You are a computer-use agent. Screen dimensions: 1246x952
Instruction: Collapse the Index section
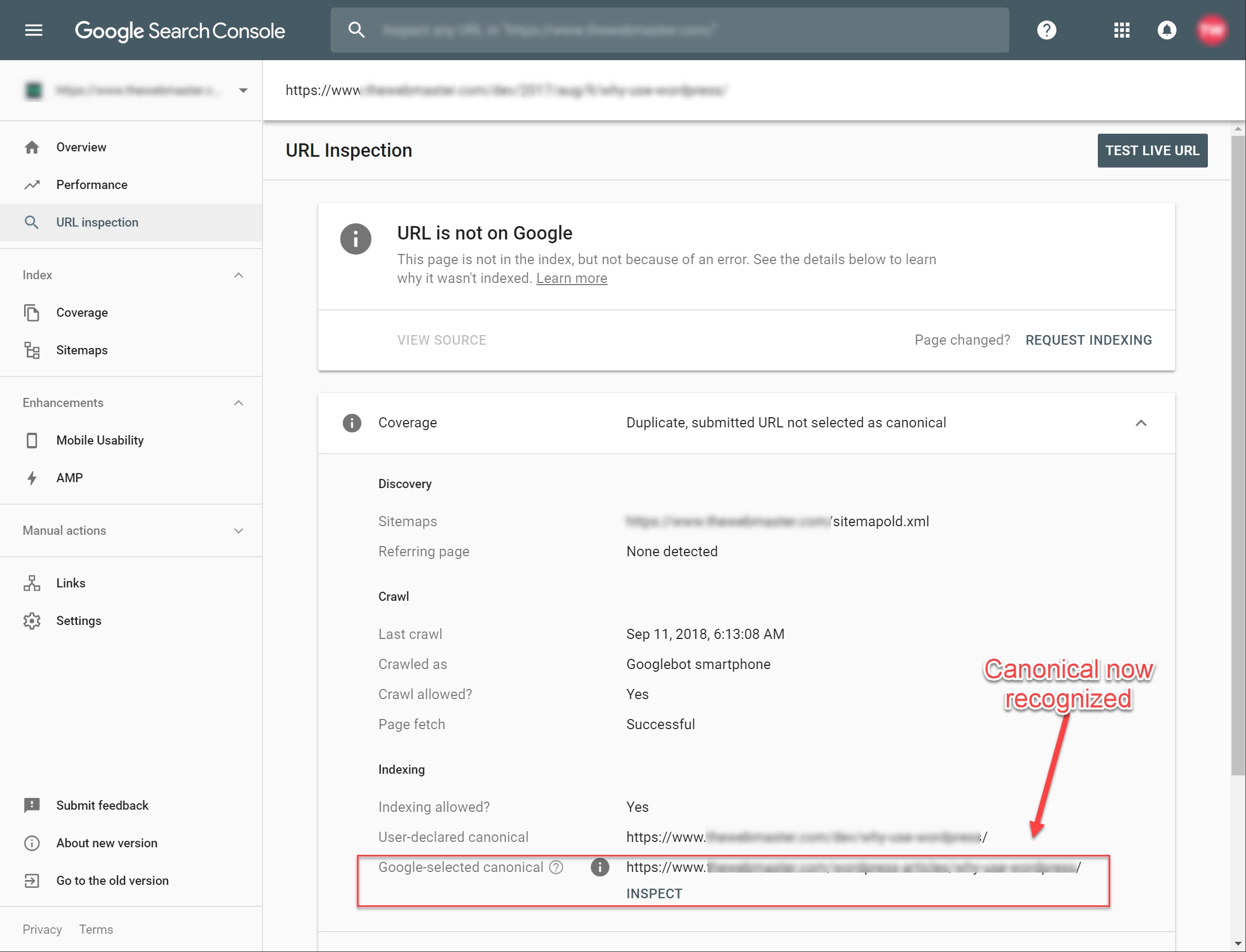[238, 275]
